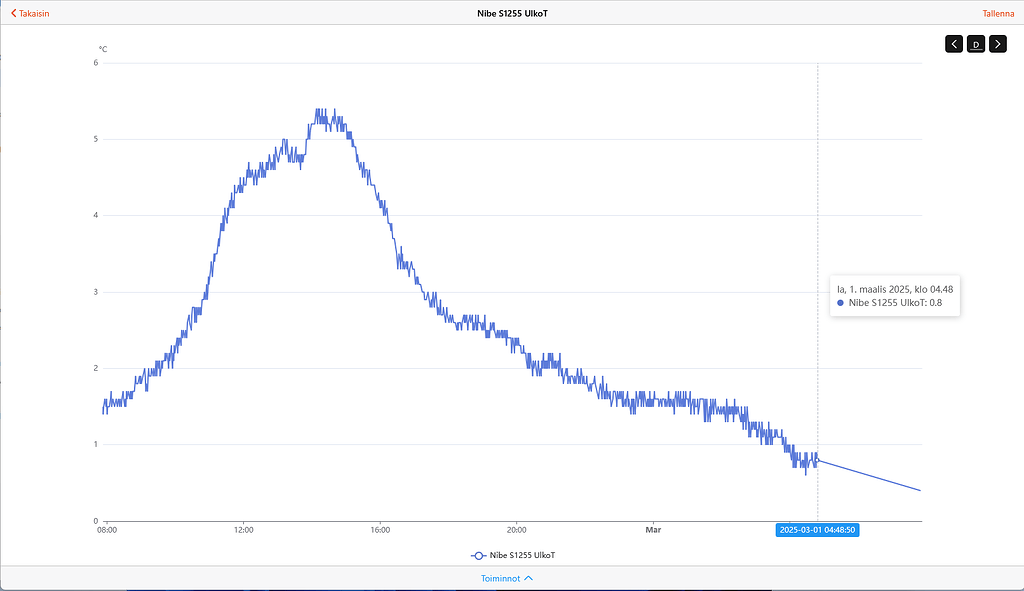Image resolution: width=1024 pixels, height=591 pixels.
Task: Click the legend line marker icon
Action: tap(478, 555)
